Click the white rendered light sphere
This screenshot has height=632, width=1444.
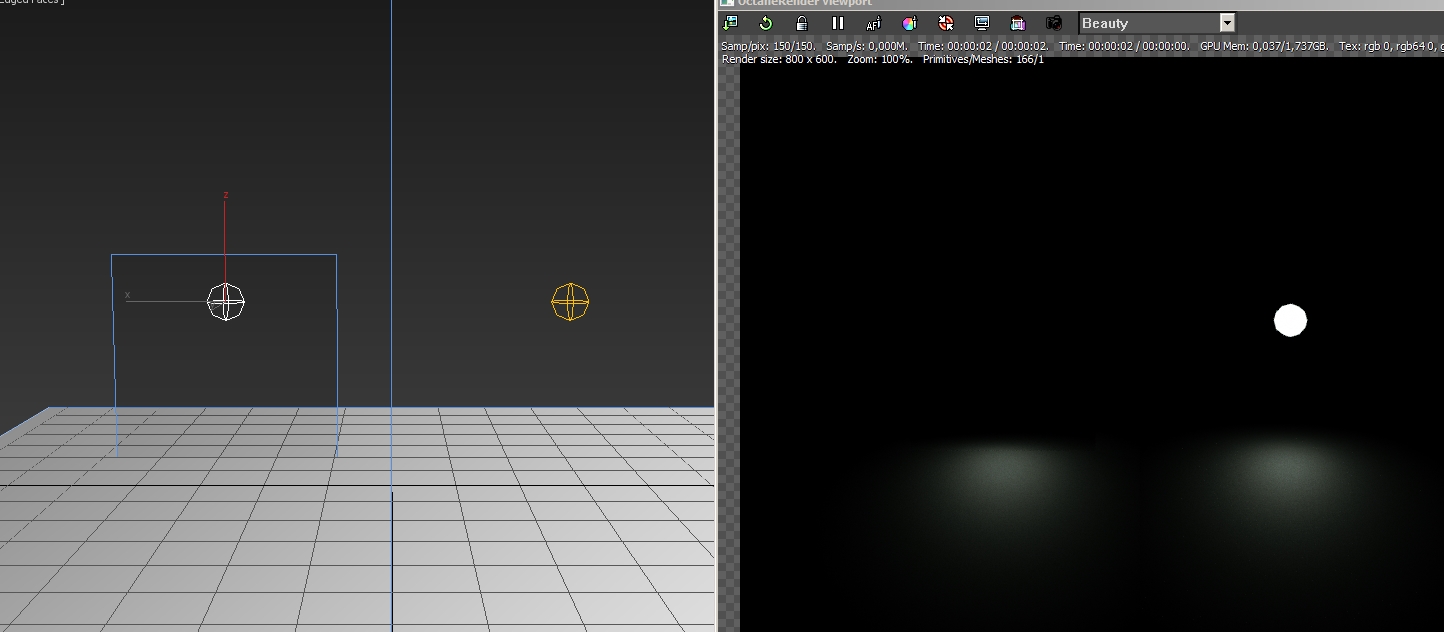click(1290, 320)
